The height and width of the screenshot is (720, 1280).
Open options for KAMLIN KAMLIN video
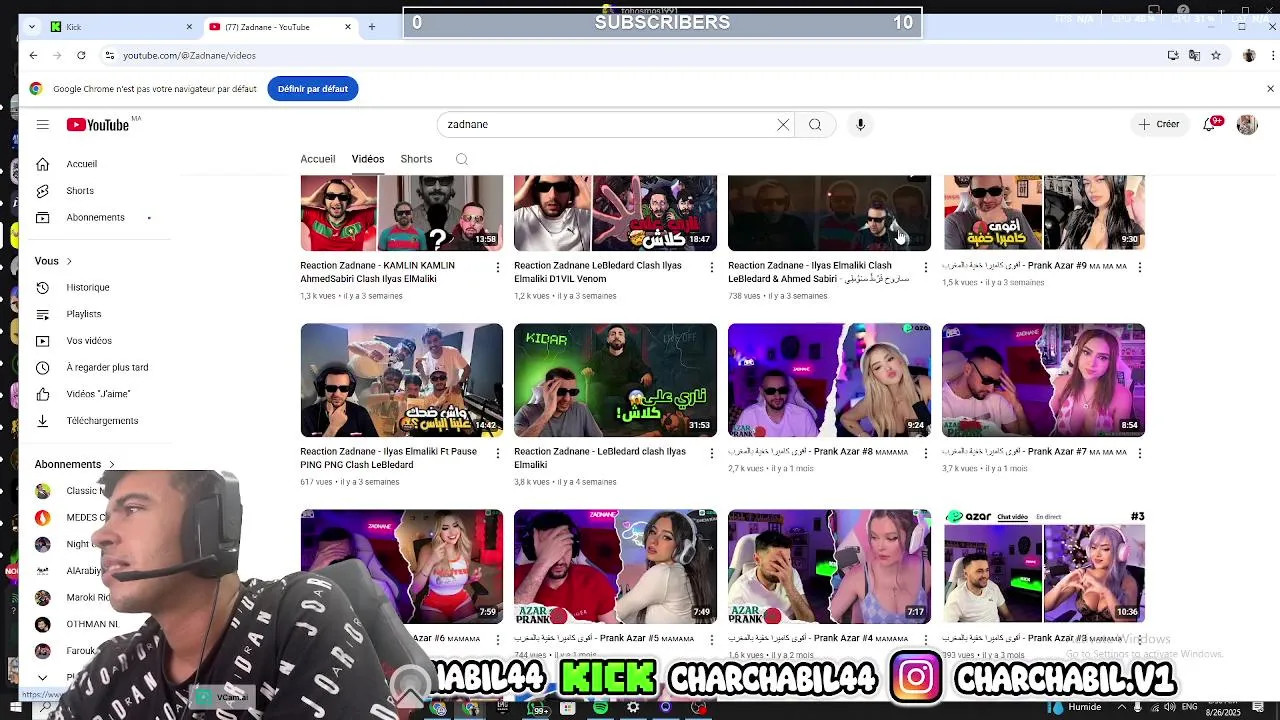tap(498, 267)
